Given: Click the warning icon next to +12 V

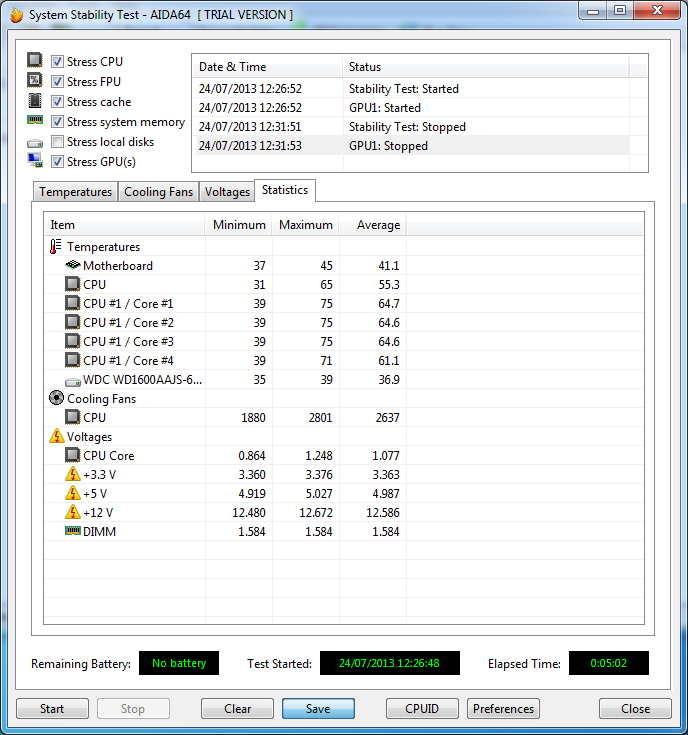Looking at the screenshot, I should 72,513.
